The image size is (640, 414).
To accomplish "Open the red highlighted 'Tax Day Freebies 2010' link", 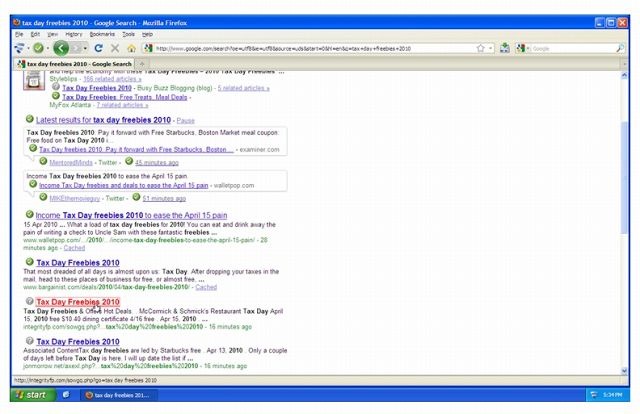I will click(x=78, y=302).
